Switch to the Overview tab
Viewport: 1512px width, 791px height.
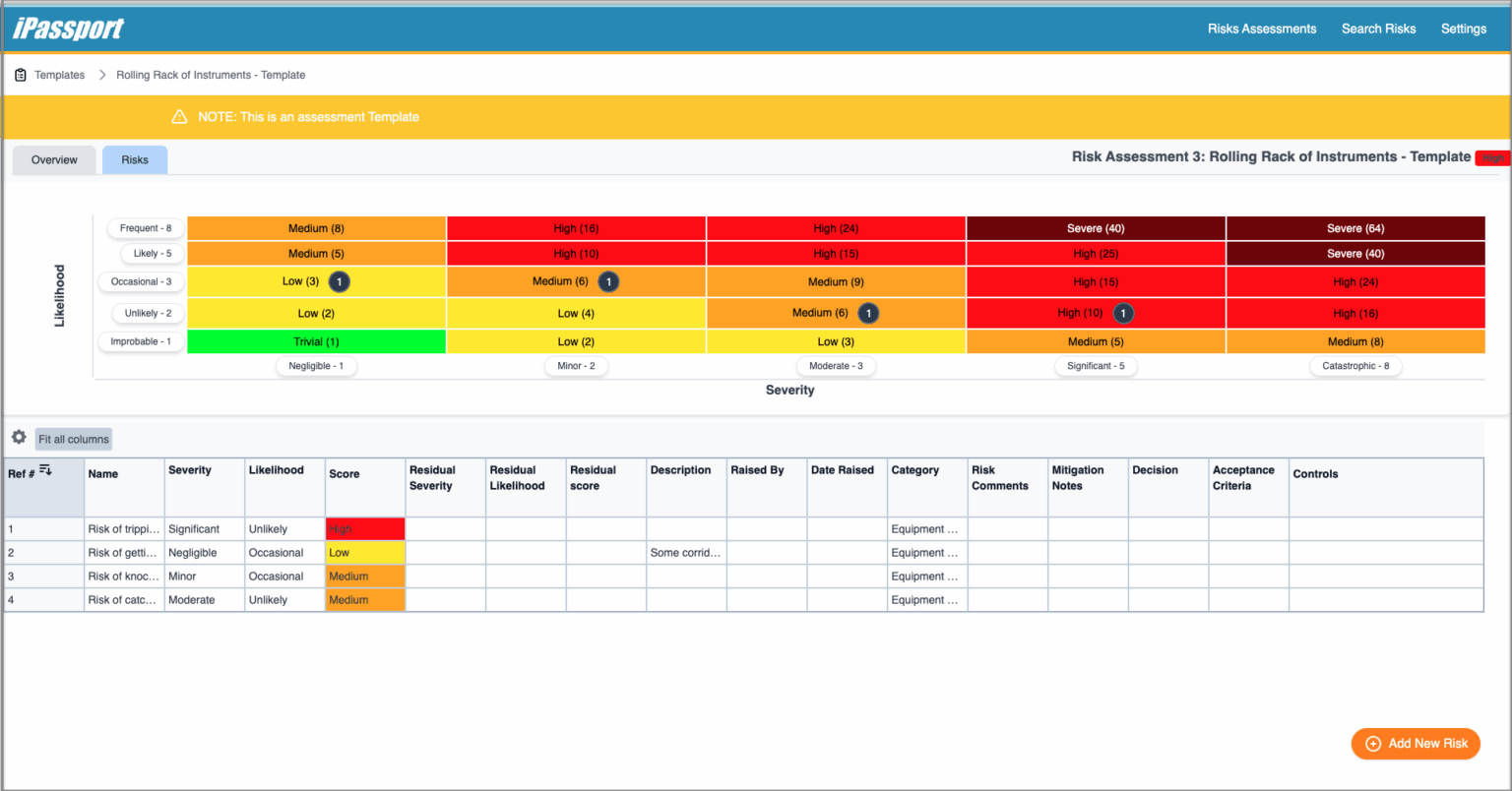(53, 159)
